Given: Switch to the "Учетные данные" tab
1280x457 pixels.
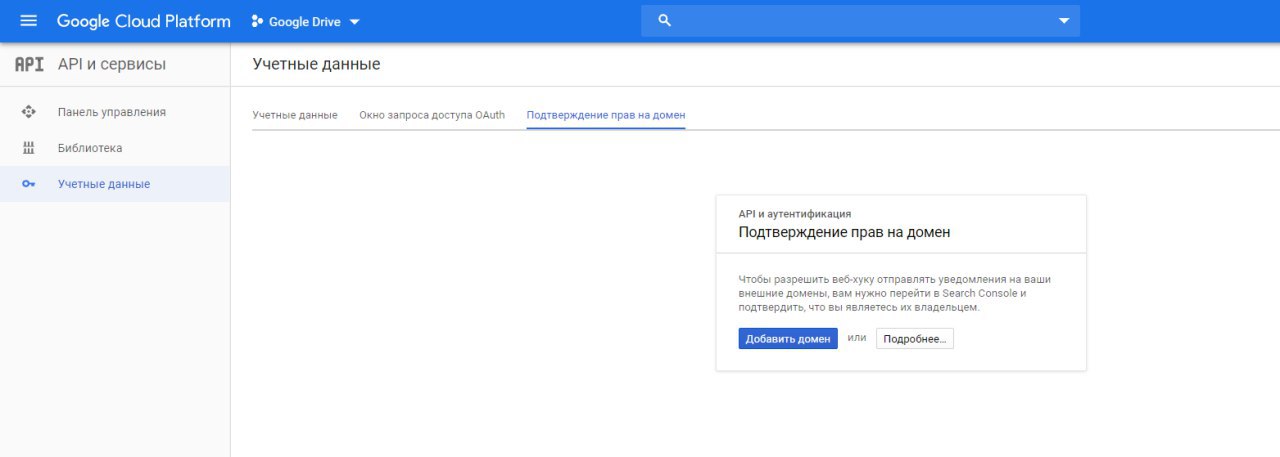Looking at the screenshot, I should (295, 115).
